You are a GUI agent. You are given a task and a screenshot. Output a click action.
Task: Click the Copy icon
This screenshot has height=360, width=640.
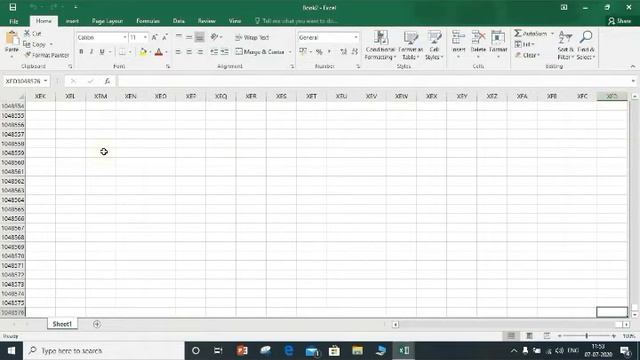27,44
